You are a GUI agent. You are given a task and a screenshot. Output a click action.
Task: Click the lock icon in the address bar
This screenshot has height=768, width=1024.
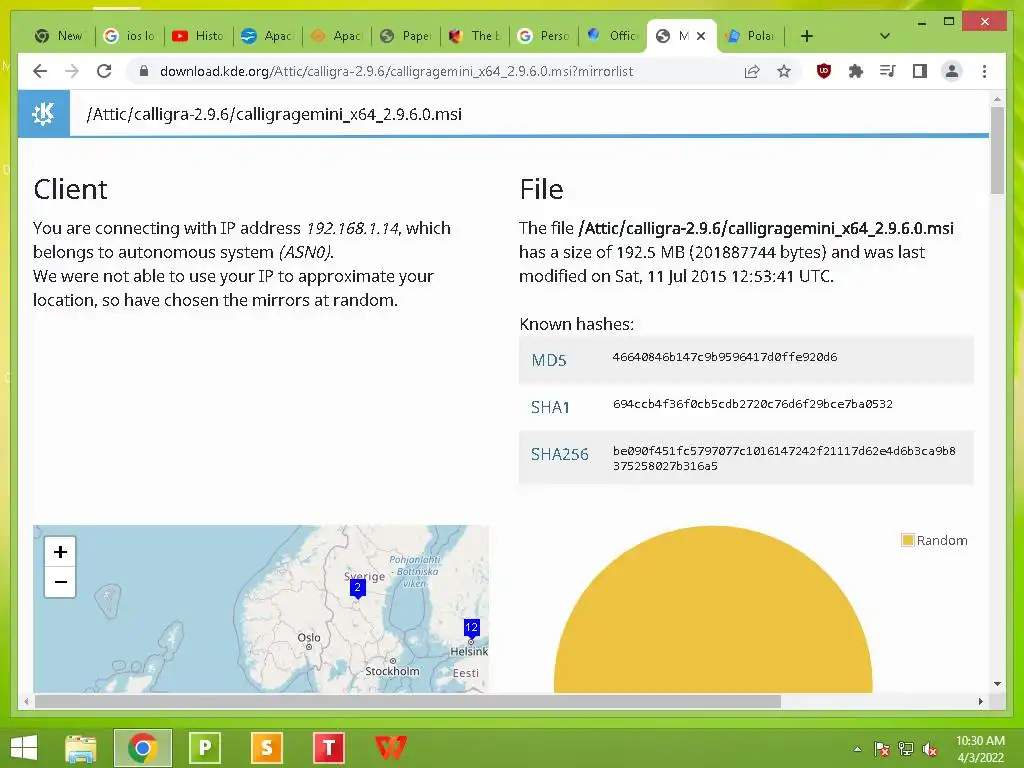click(x=144, y=71)
